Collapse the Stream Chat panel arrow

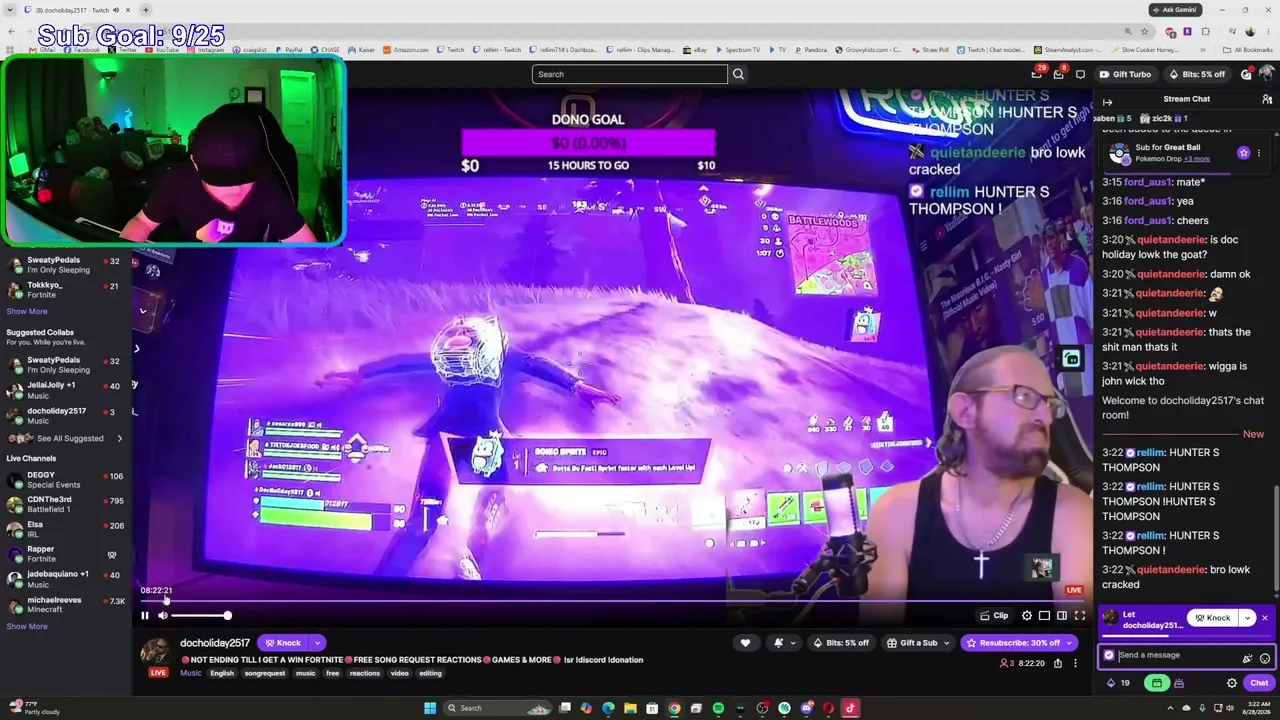pyautogui.click(x=1107, y=102)
